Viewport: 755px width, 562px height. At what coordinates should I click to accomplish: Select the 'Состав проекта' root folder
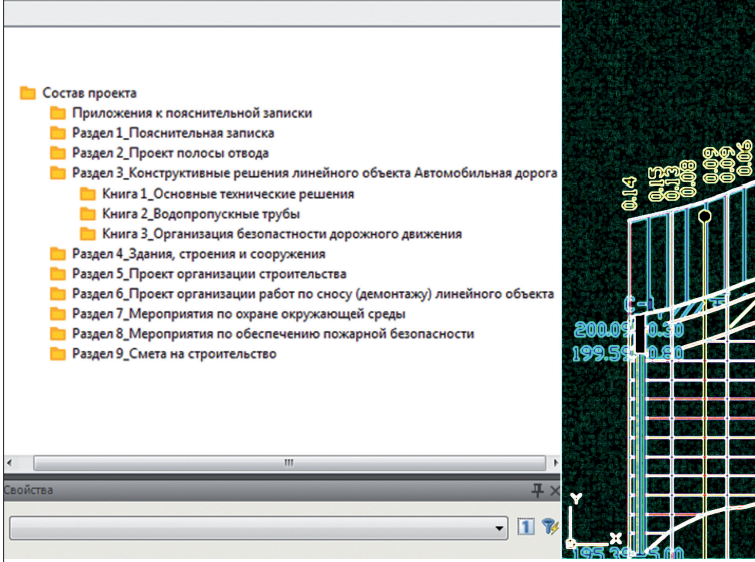[x=89, y=93]
